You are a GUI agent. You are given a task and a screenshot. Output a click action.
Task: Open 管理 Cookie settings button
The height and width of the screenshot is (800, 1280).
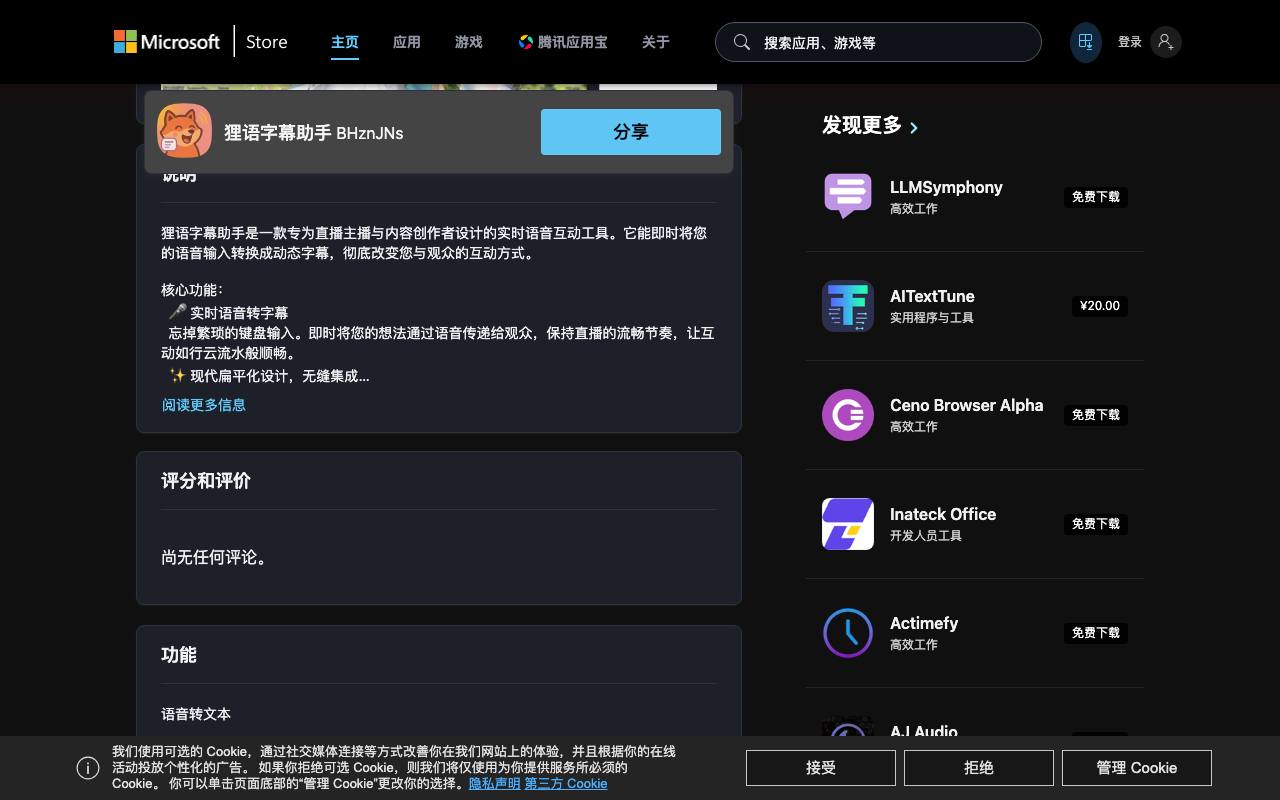(1137, 768)
